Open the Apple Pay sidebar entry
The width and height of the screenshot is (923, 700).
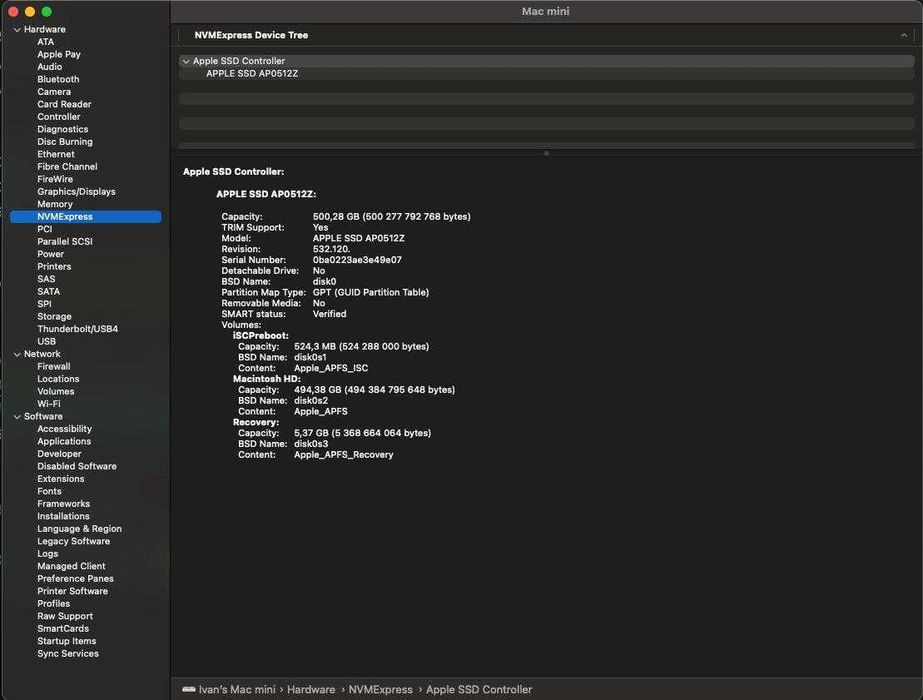(x=59, y=54)
